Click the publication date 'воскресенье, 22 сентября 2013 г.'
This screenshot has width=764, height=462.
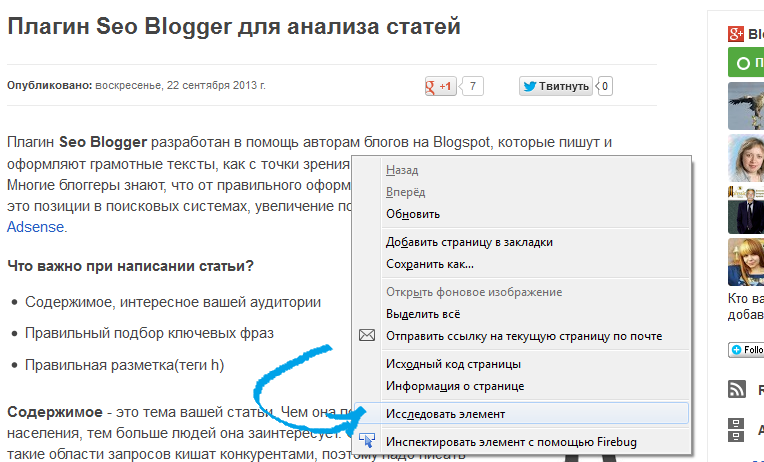(x=180, y=86)
